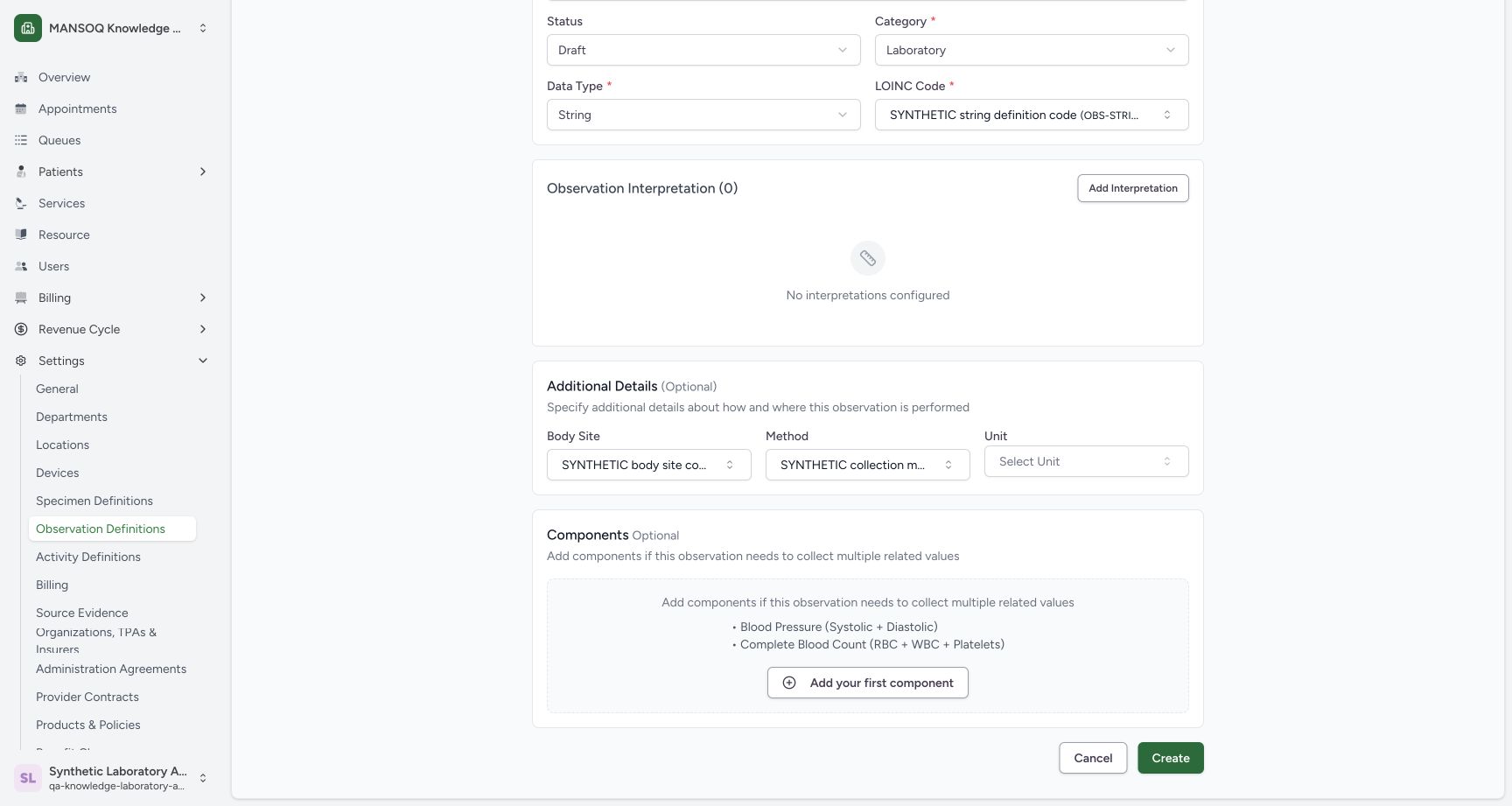Click Add your first component
This screenshot has width=1512, height=806.
click(x=868, y=683)
